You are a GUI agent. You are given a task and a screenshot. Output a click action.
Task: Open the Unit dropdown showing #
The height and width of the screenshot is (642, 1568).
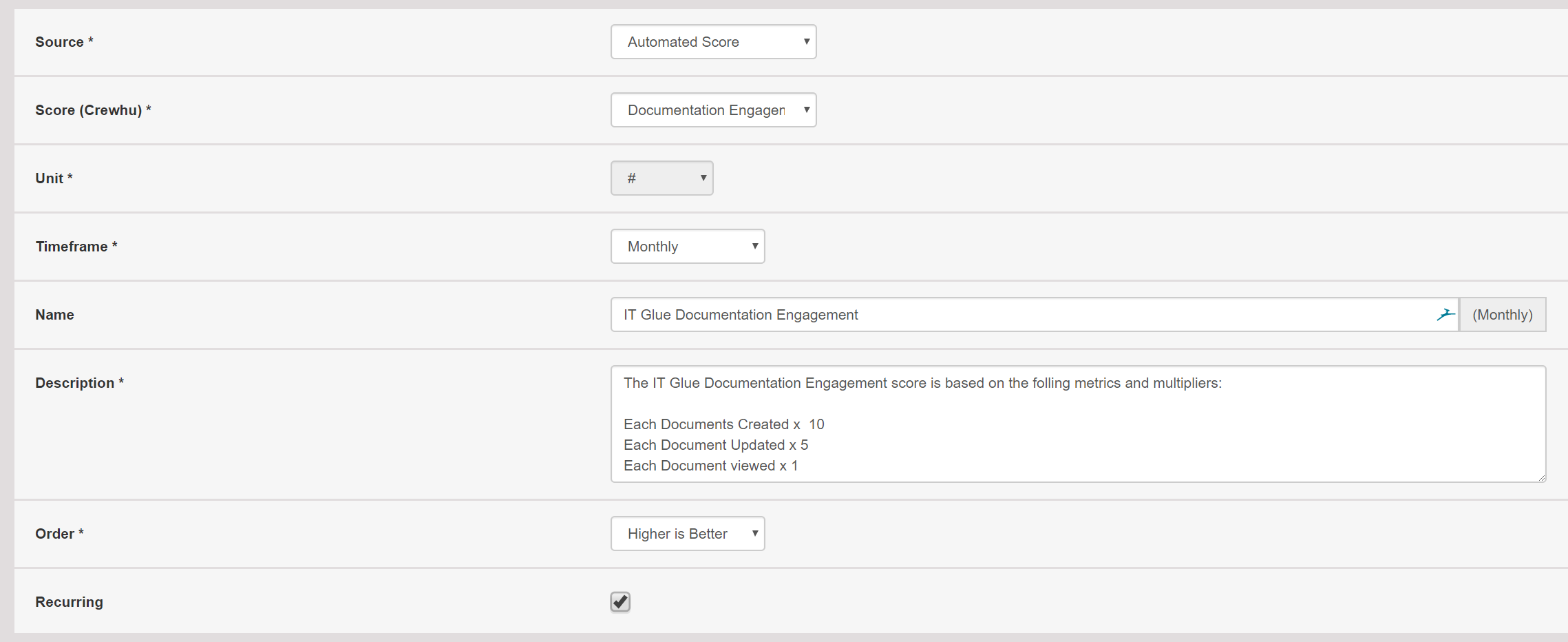[x=661, y=178]
